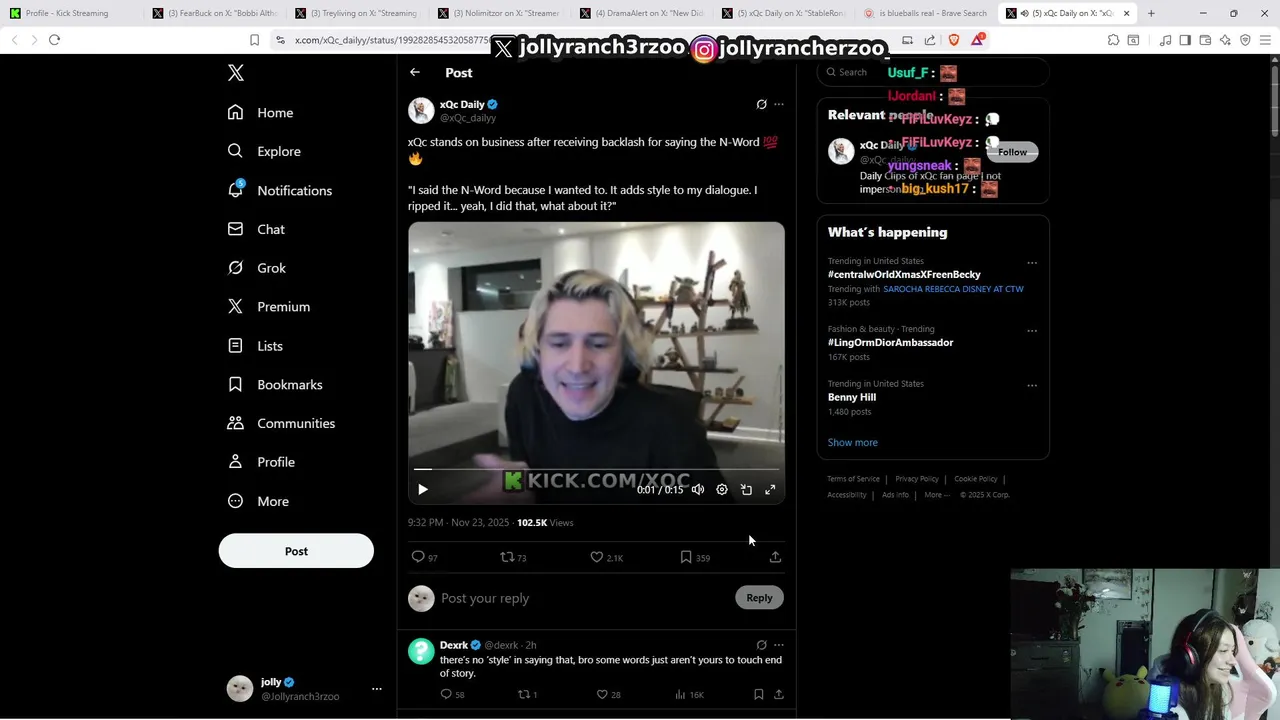Open Communities in sidebar
The image size is (1280, 720).
pyautogui.click(x=281, y=423)
